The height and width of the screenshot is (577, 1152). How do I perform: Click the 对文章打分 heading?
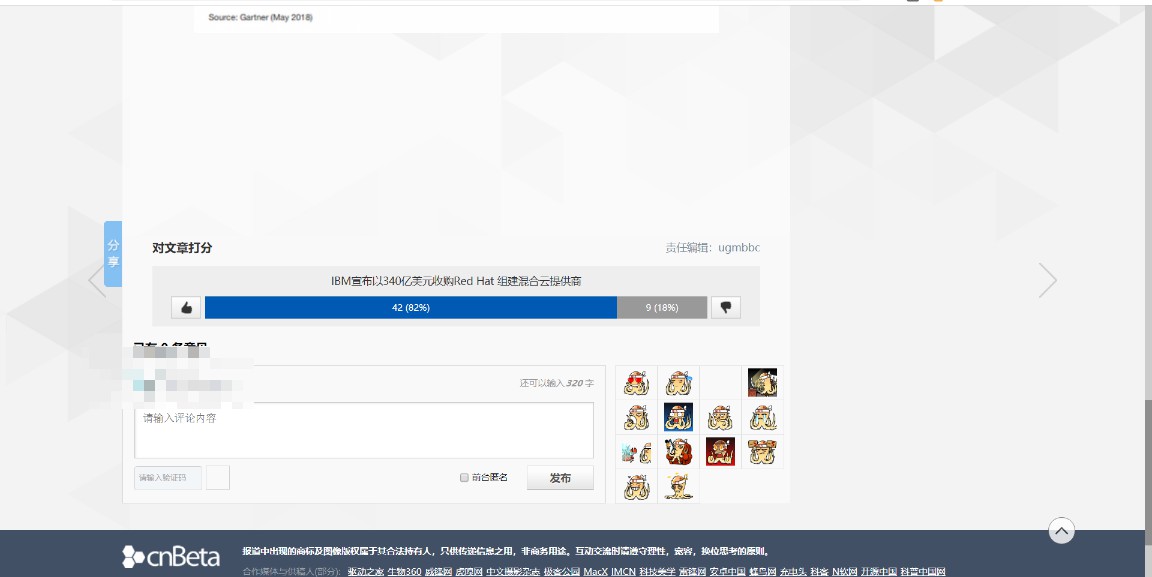pyautogui.click(x=182, y=248)
